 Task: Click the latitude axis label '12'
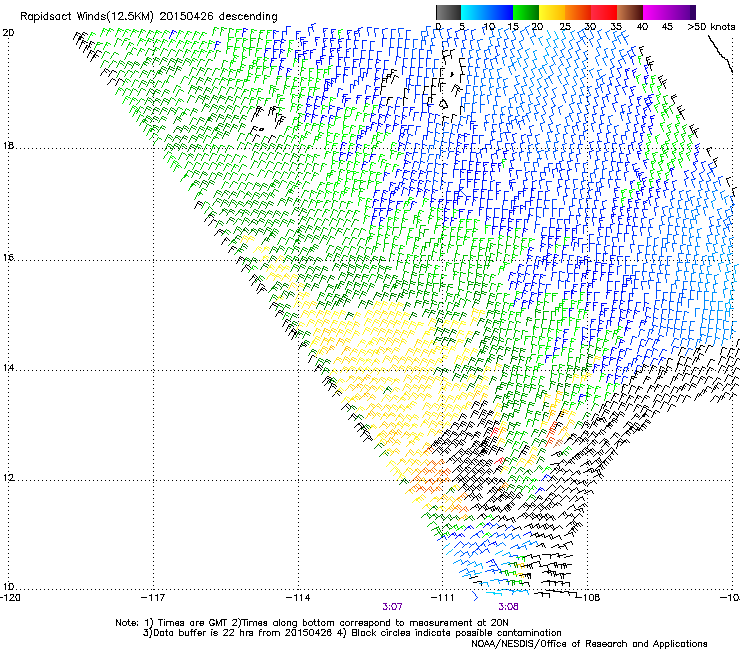coord(8,477)
